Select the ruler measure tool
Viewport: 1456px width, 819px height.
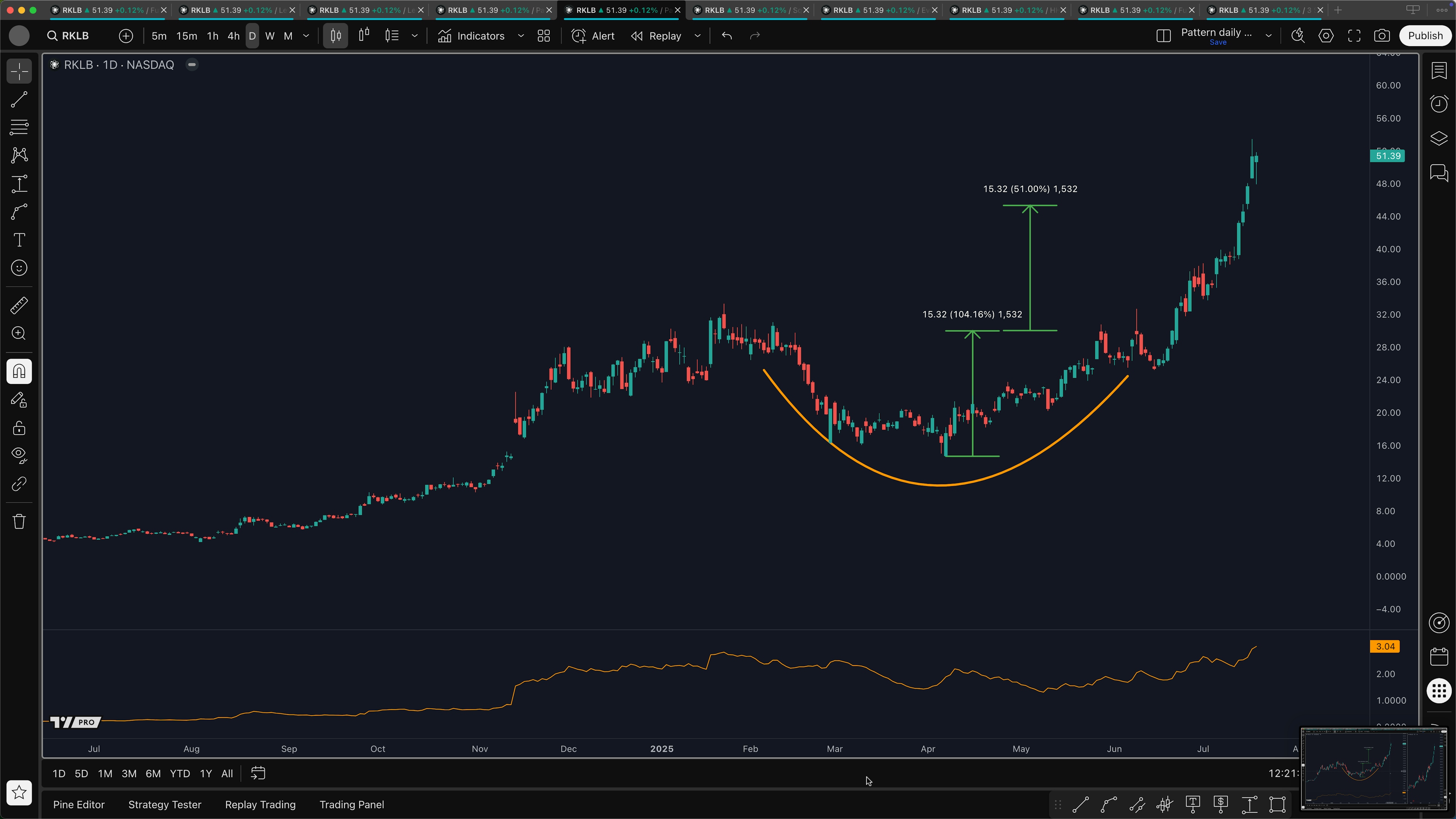(19, 305)
